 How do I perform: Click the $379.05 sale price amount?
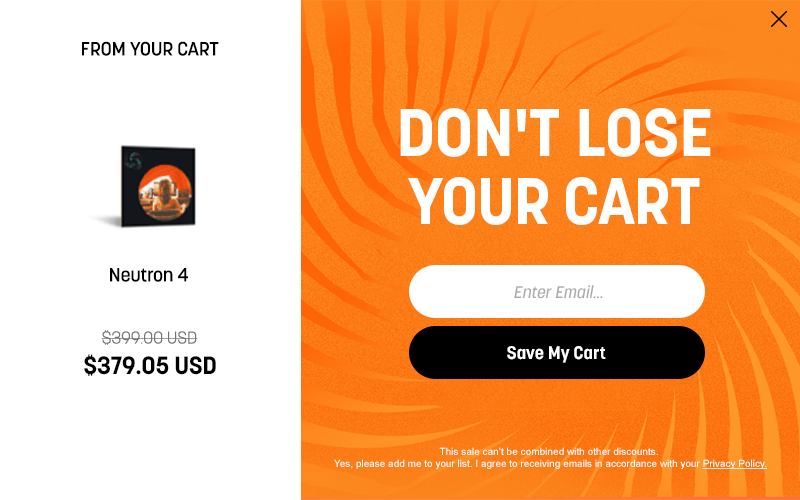point(126,366)
